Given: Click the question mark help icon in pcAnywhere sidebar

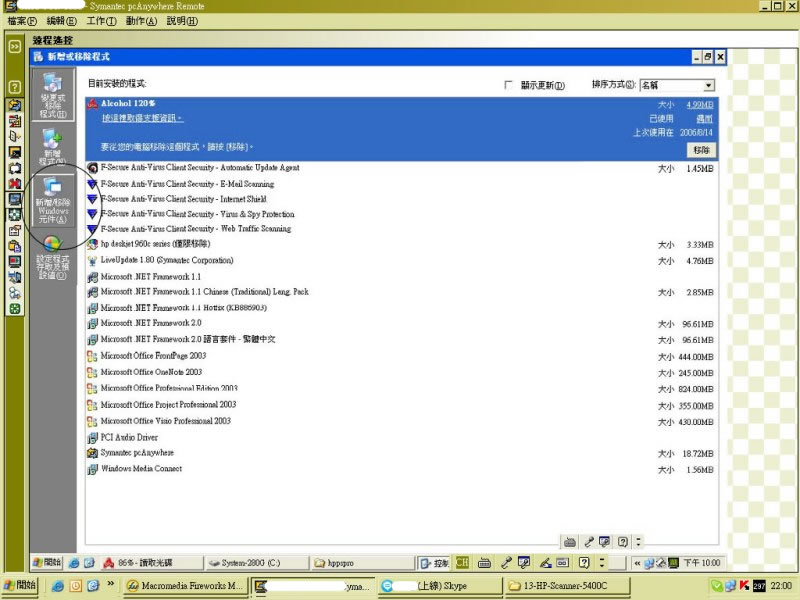Looking at the screenshot, I should click(x=15, y=87).
